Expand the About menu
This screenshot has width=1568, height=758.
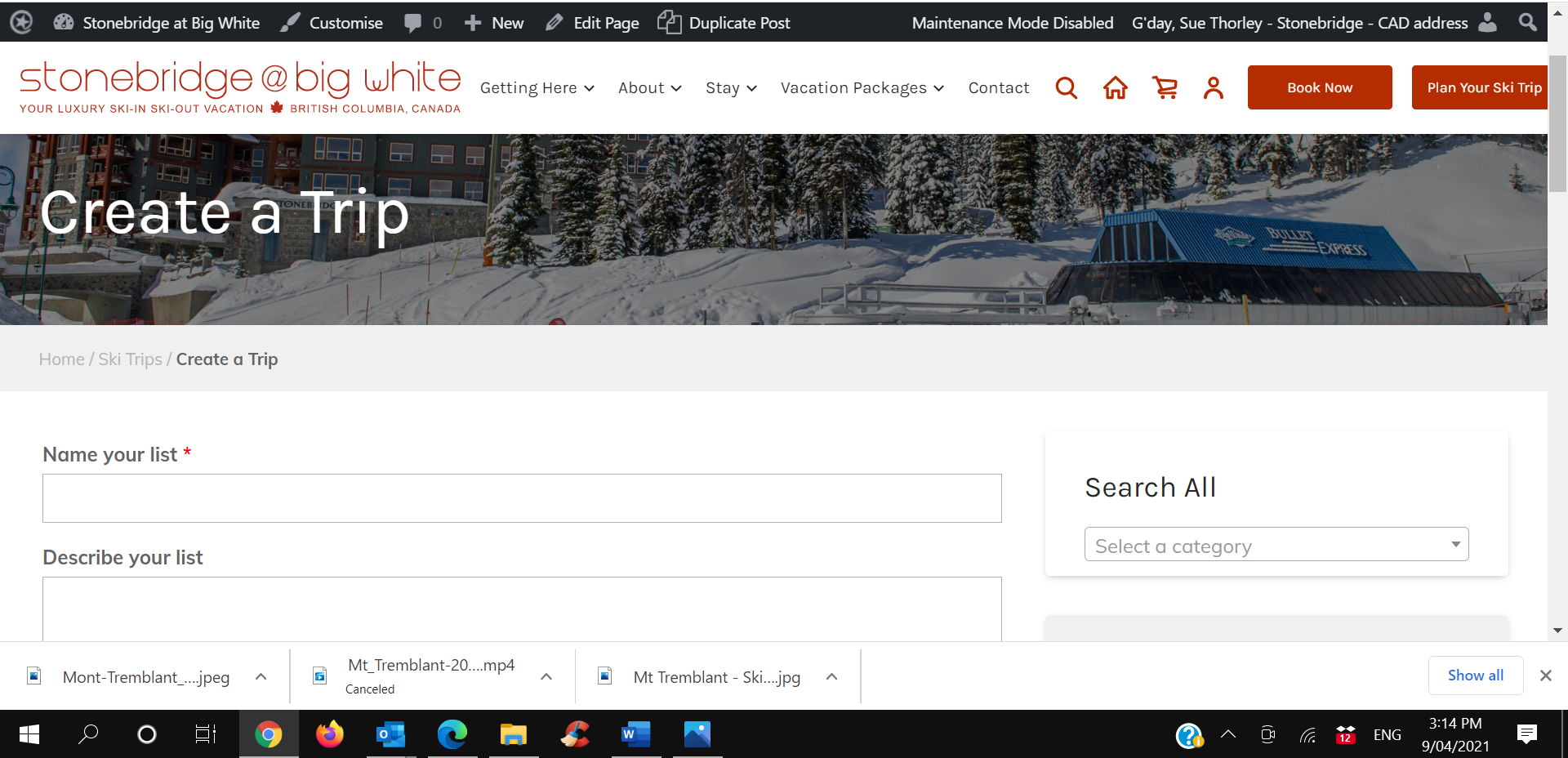coord(649,87)
